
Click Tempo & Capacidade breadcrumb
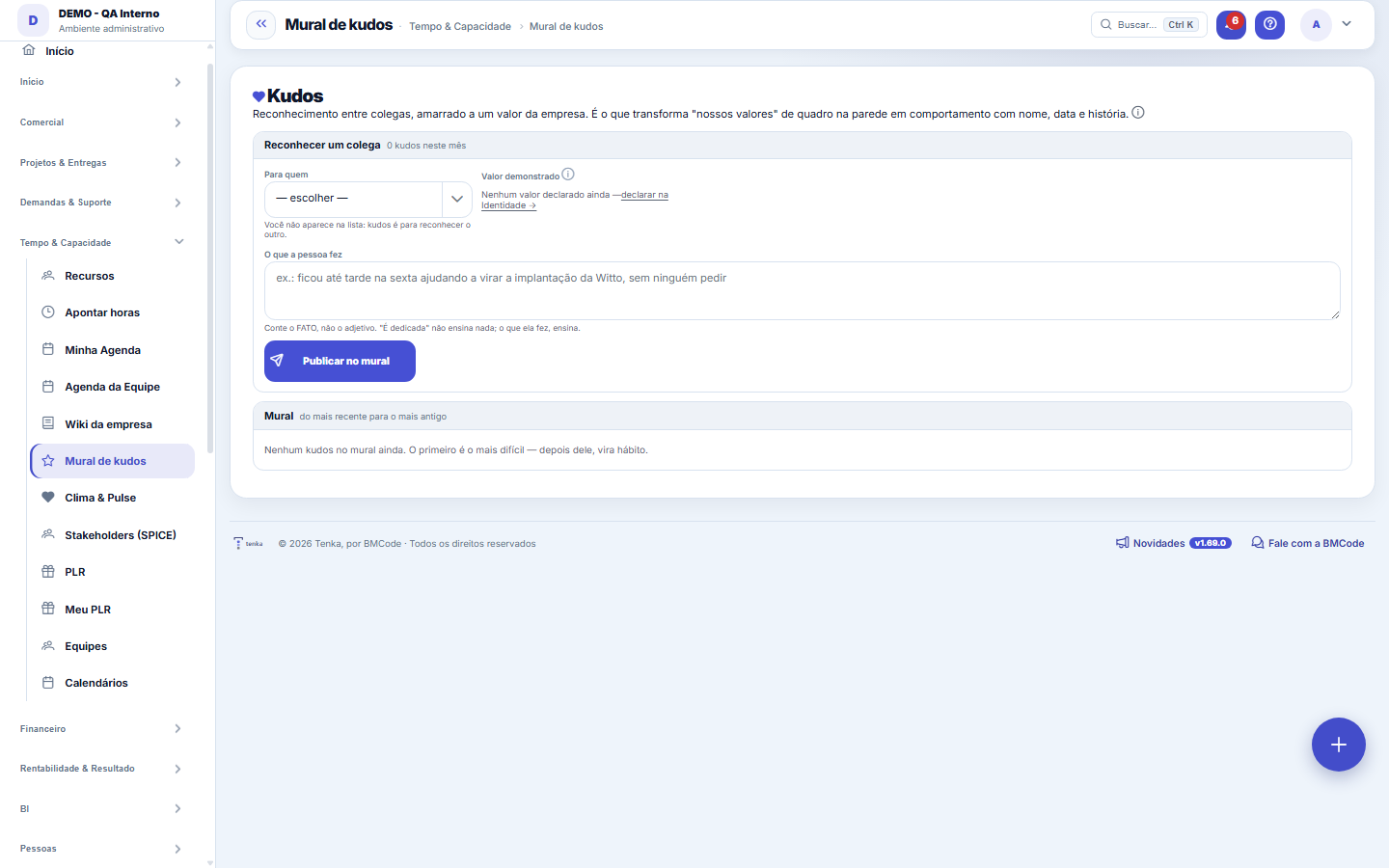point(460,26)
